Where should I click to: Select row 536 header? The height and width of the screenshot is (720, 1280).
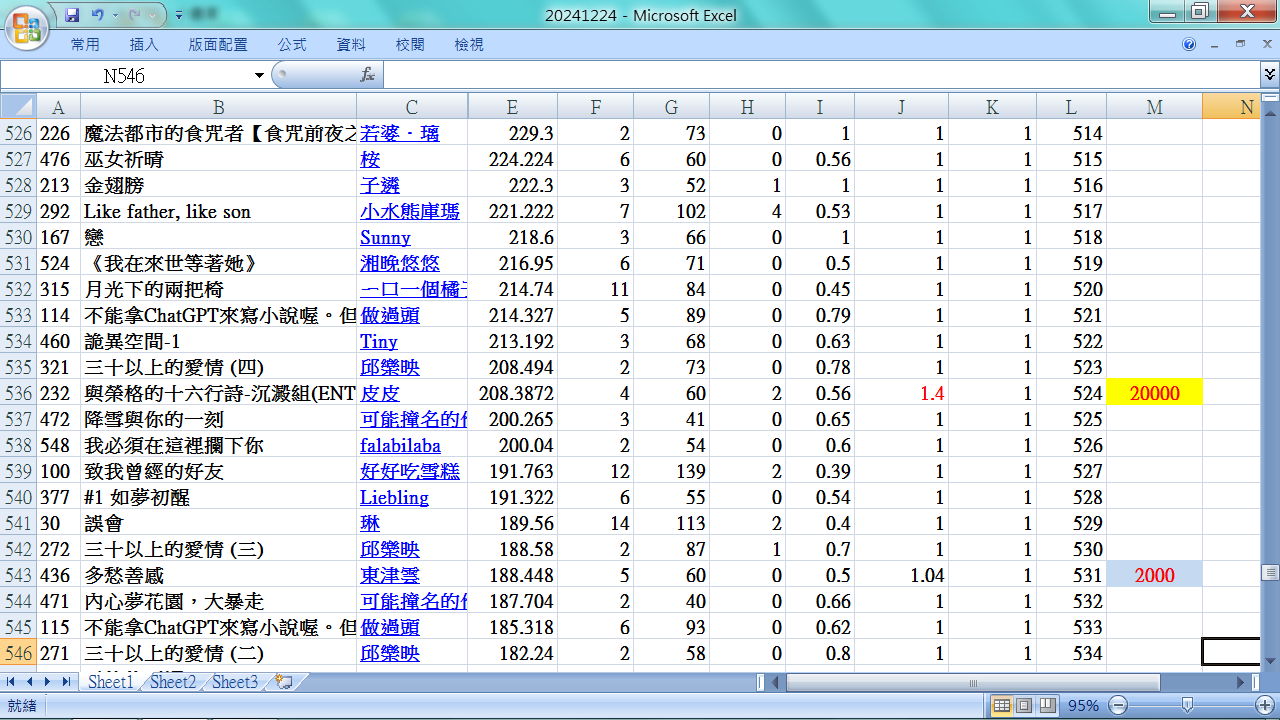18,393
